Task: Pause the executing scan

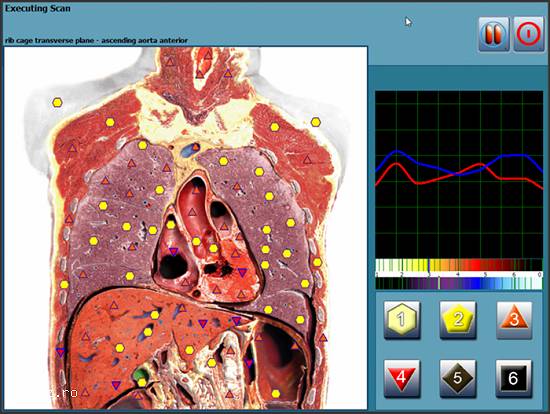Action: [494, 34]
